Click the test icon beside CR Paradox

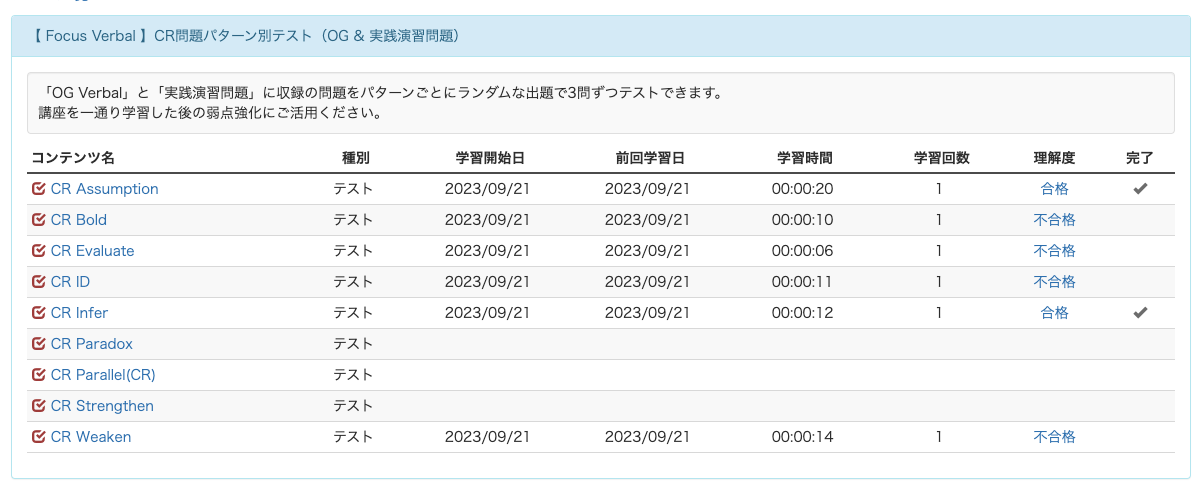(39, 344)
